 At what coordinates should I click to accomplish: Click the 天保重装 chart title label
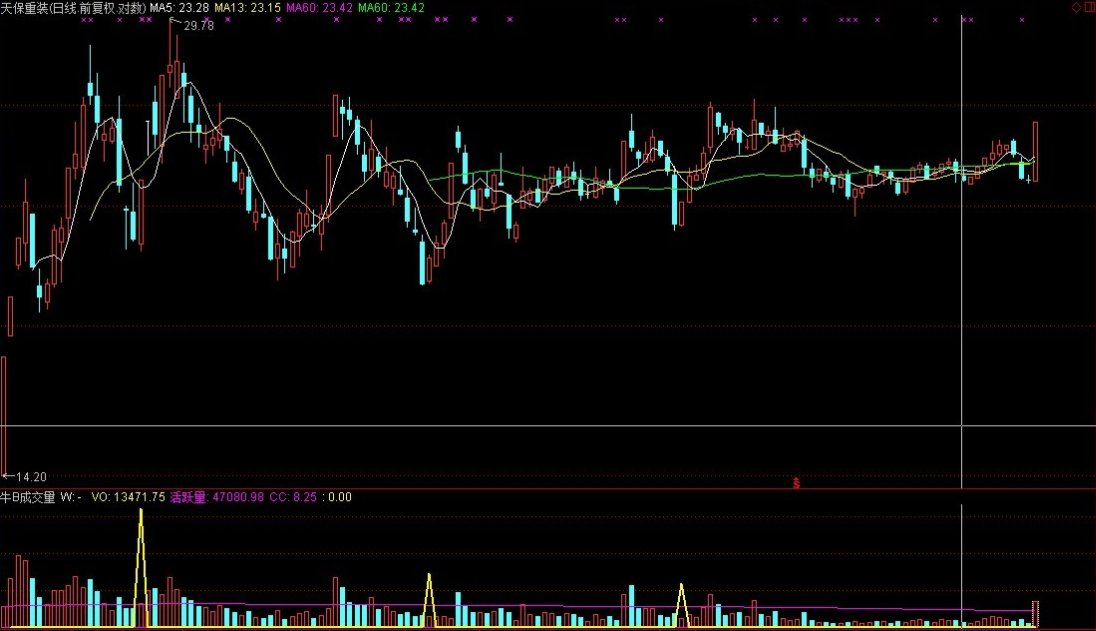point(73,8)
